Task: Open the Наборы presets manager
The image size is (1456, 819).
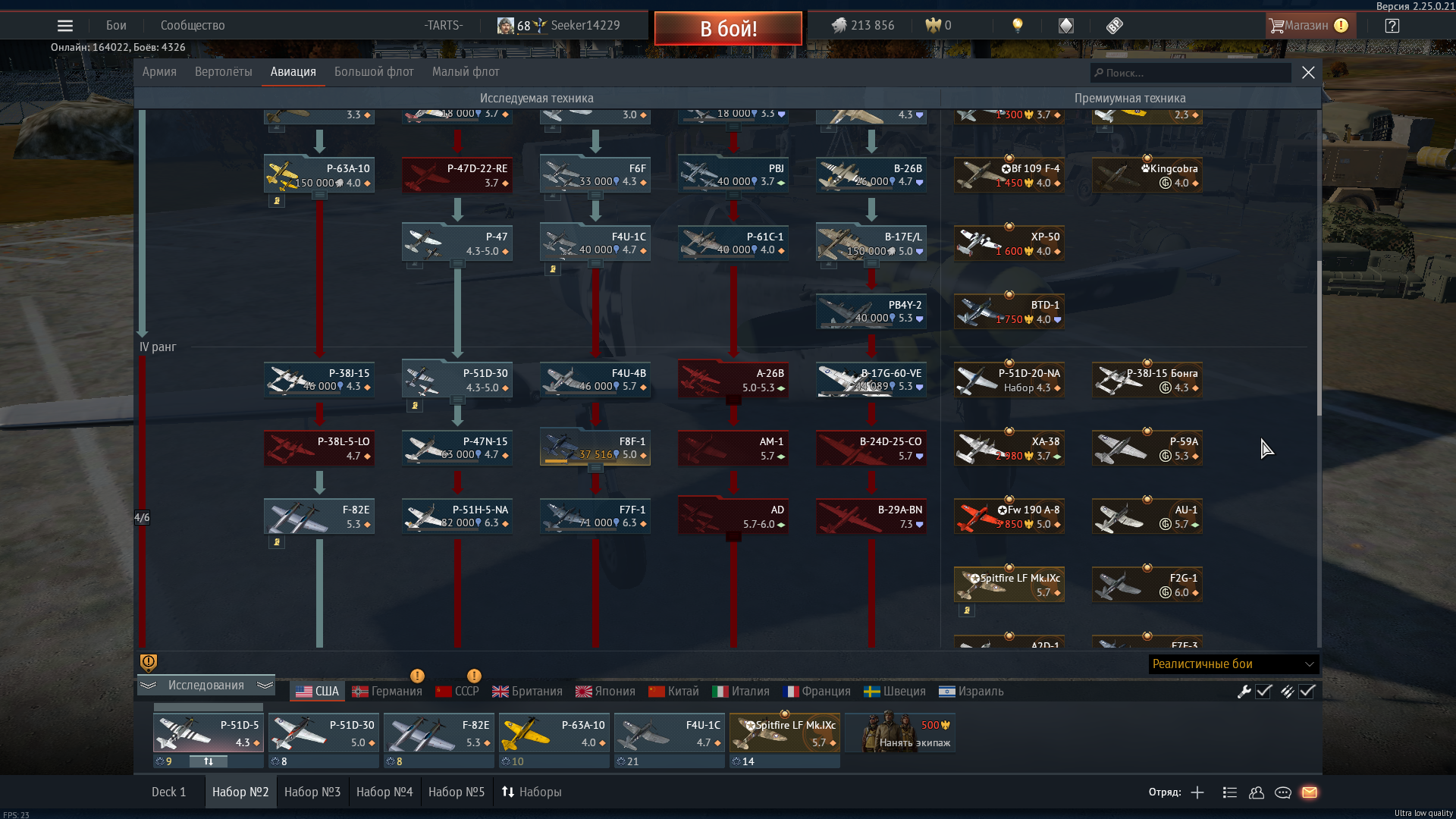Action: coord(532,792)
